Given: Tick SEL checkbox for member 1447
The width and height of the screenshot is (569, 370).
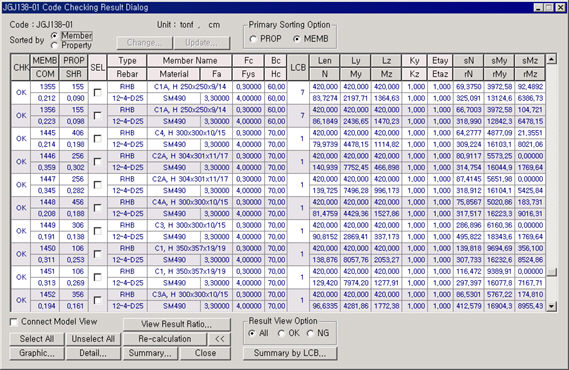Looking at the screenshot, I should click(x=97, y=185).
